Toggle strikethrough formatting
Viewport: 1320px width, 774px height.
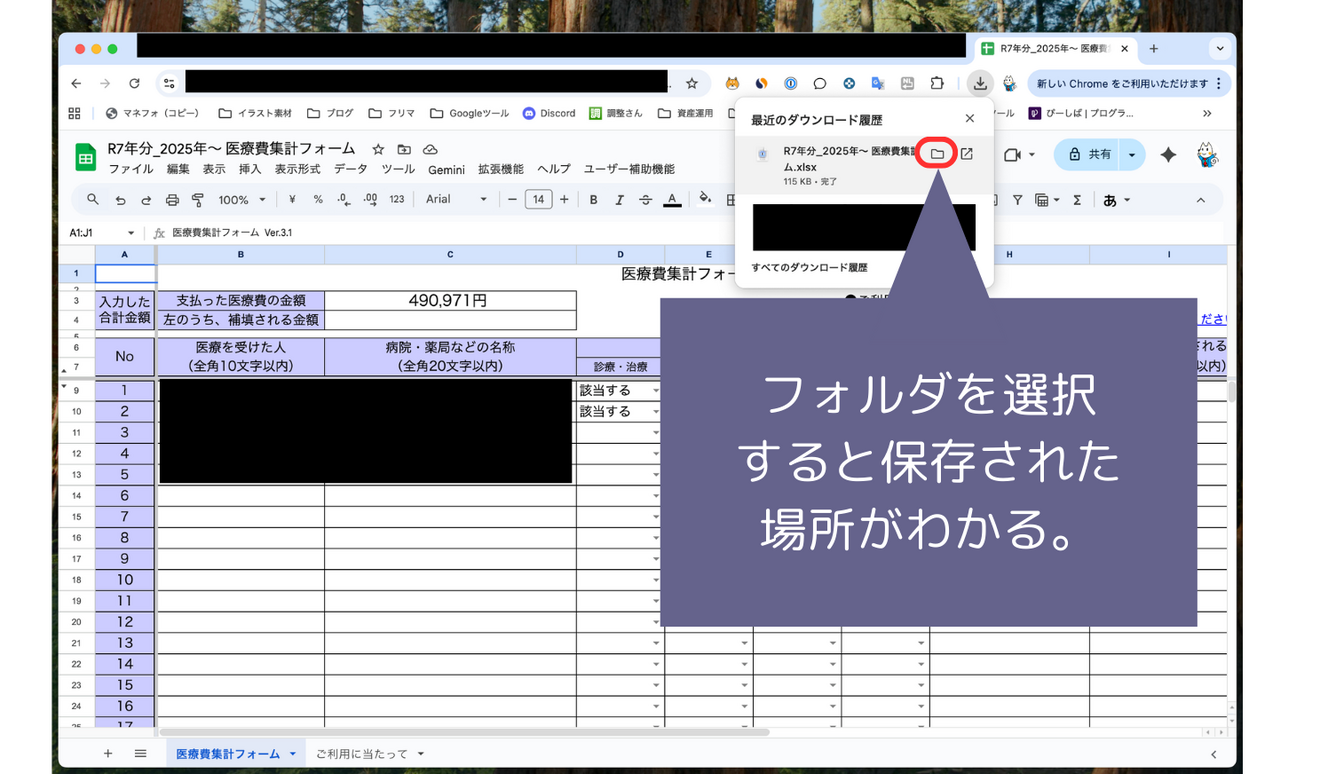click(x=645, y=200)
